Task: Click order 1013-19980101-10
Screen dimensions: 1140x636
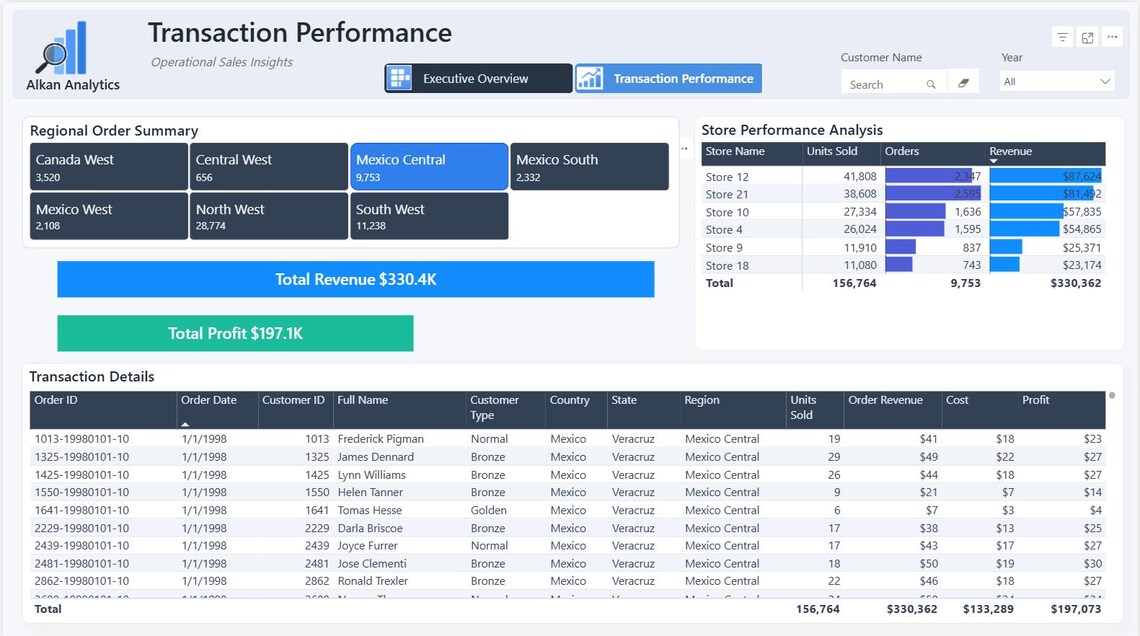Action: 81,439
